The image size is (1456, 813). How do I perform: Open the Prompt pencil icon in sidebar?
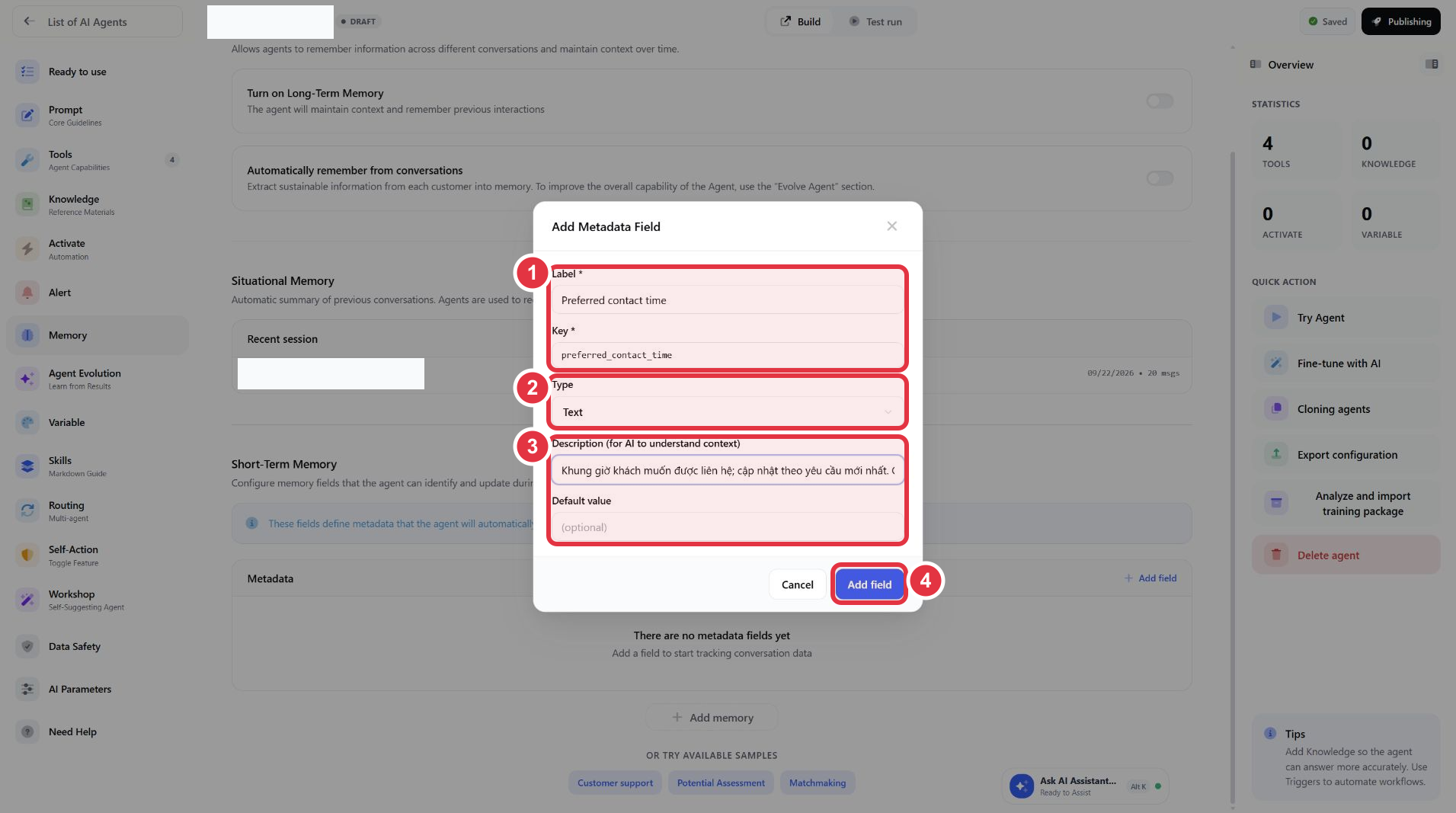click(27, 115)
